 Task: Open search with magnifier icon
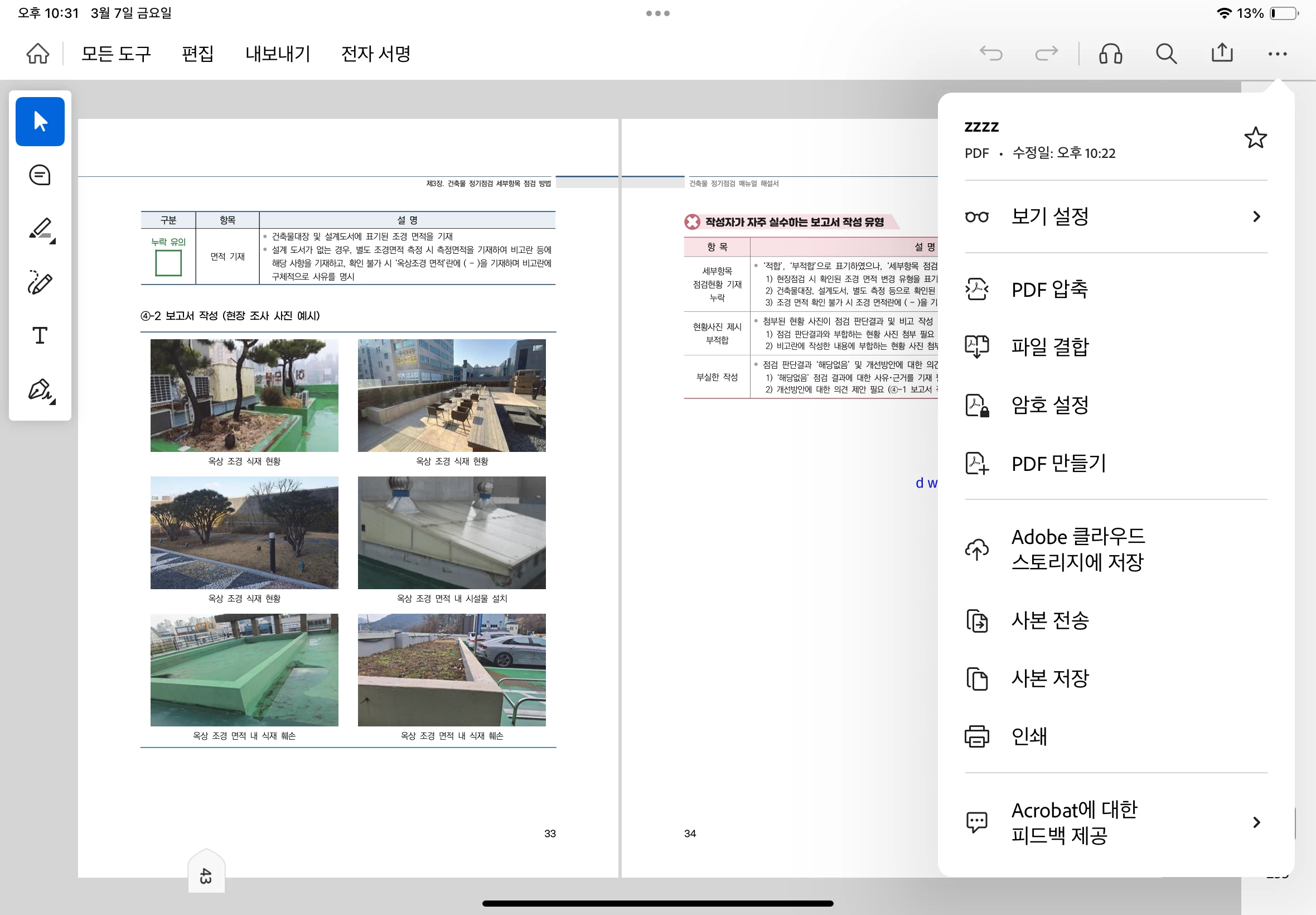pyautogui.click(x=1165, y=54)
